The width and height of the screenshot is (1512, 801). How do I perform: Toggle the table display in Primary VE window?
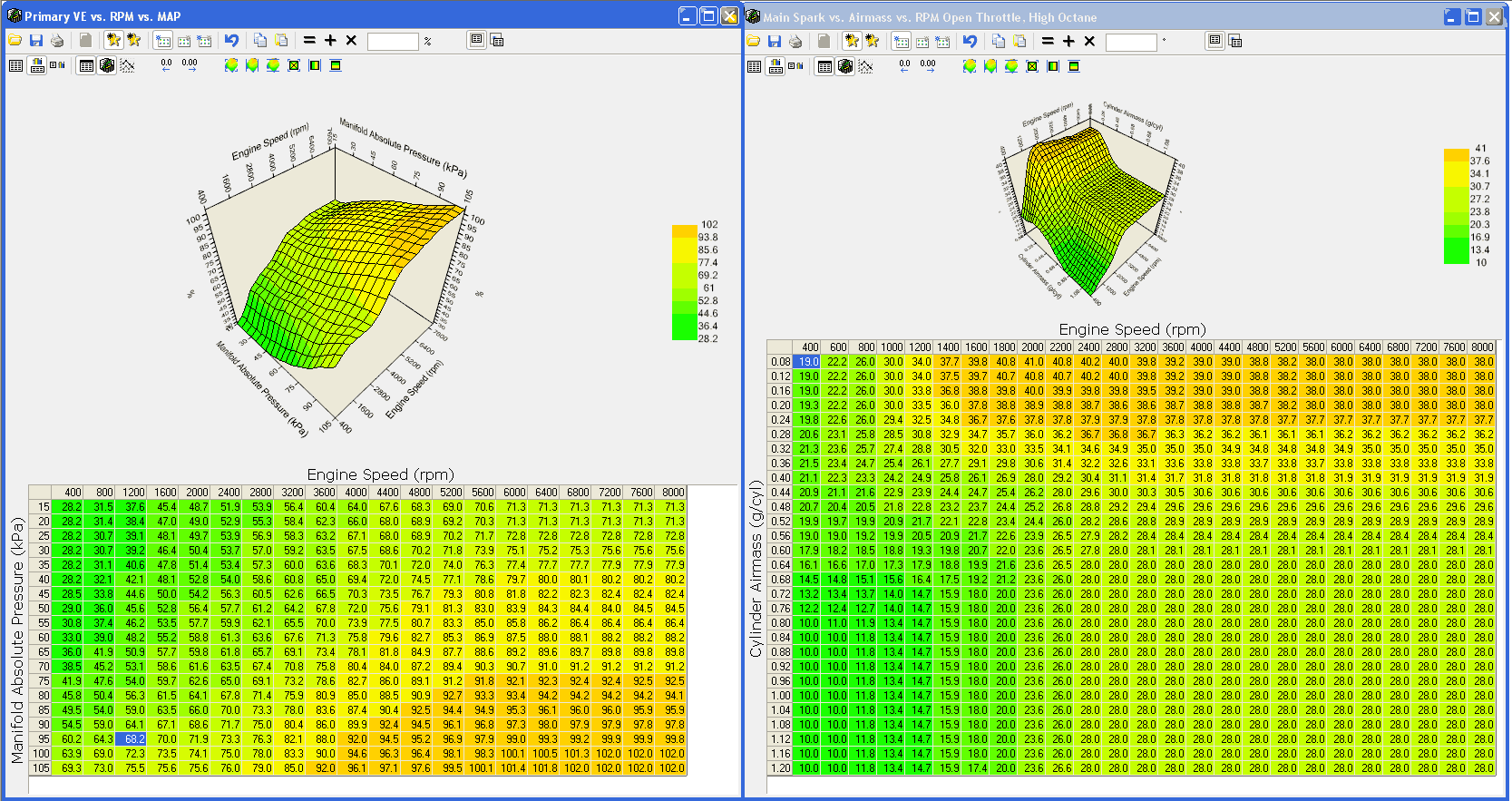[86, 65]
